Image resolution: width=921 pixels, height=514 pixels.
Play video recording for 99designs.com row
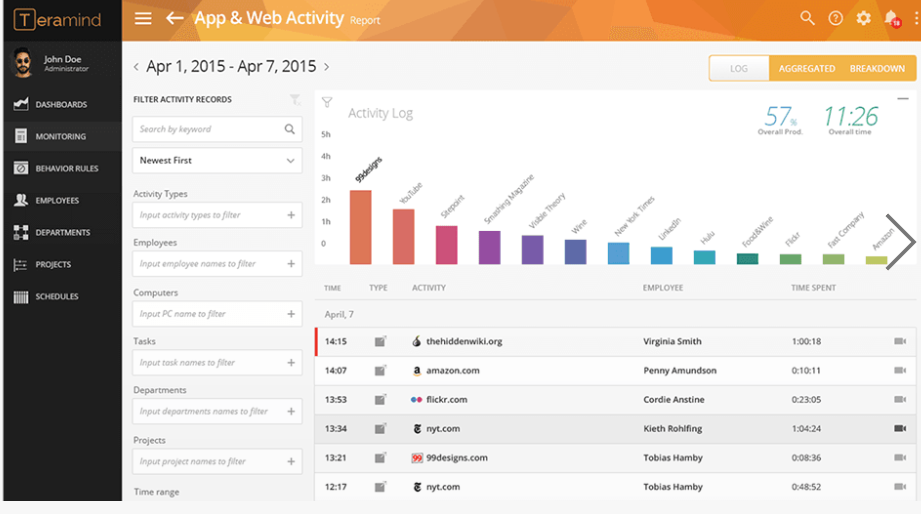[x=900, y=458]
